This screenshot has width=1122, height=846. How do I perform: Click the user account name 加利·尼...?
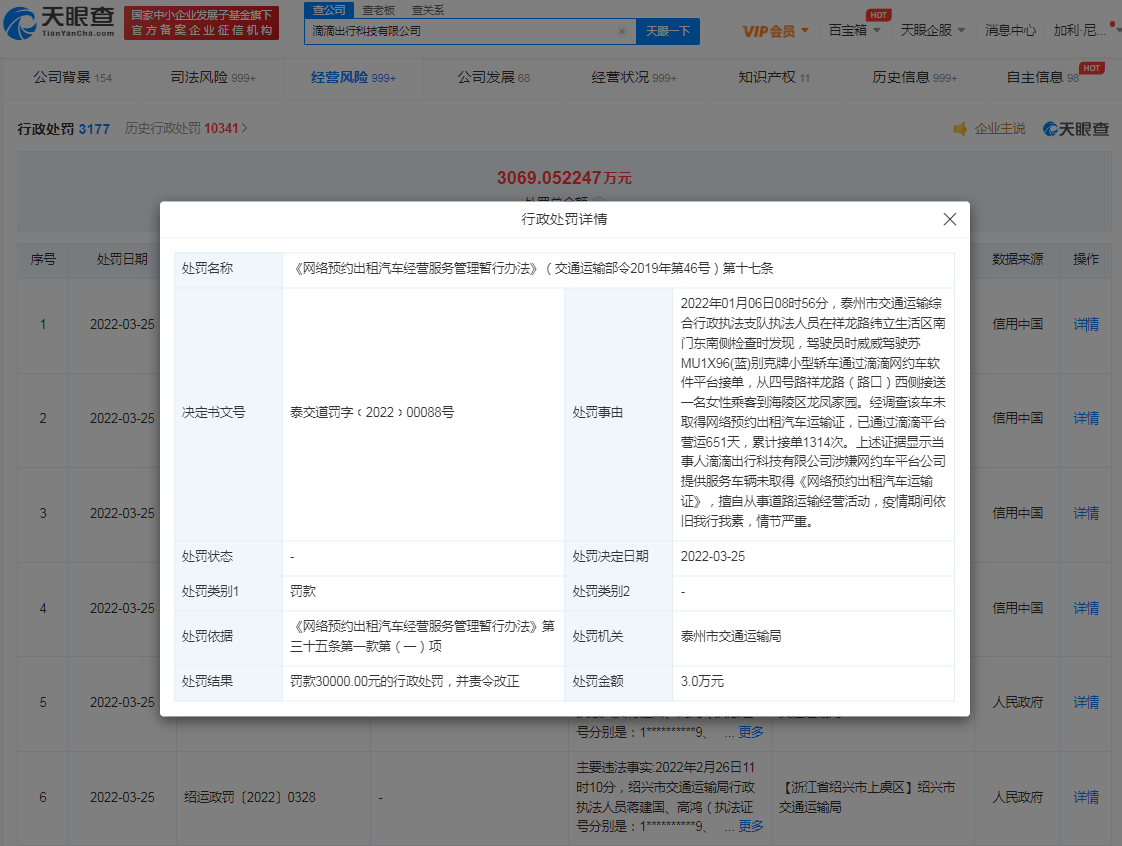(x=1079, y=30)
